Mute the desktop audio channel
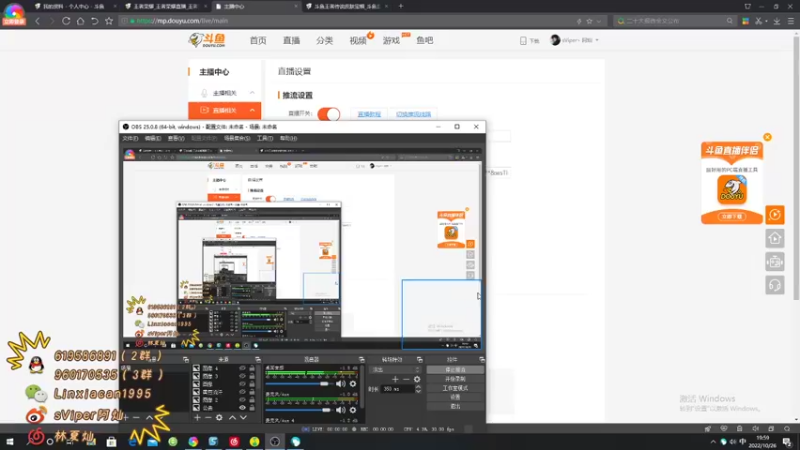800x450 pixels. 340,384
